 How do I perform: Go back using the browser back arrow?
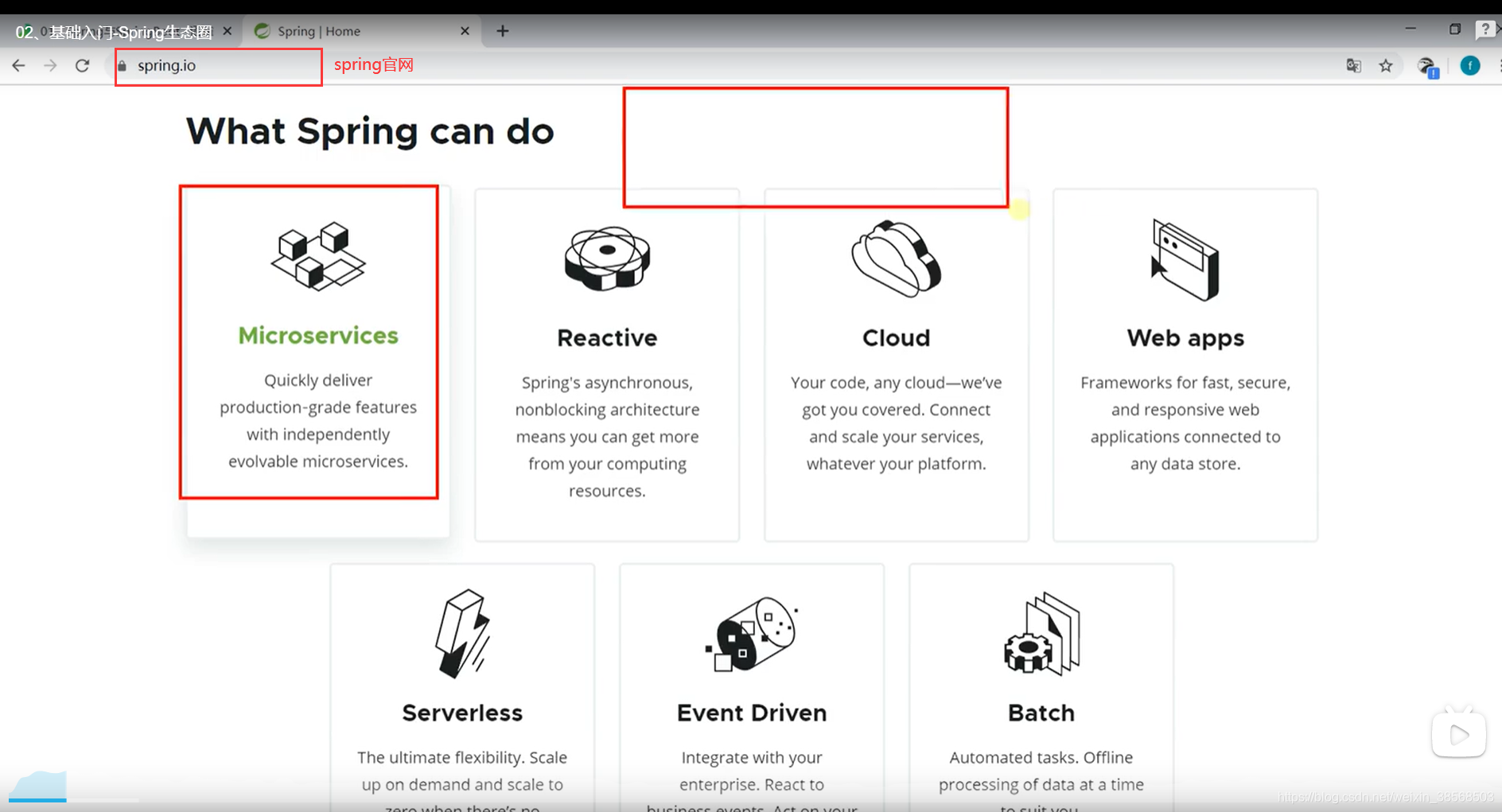click(18, 65)
